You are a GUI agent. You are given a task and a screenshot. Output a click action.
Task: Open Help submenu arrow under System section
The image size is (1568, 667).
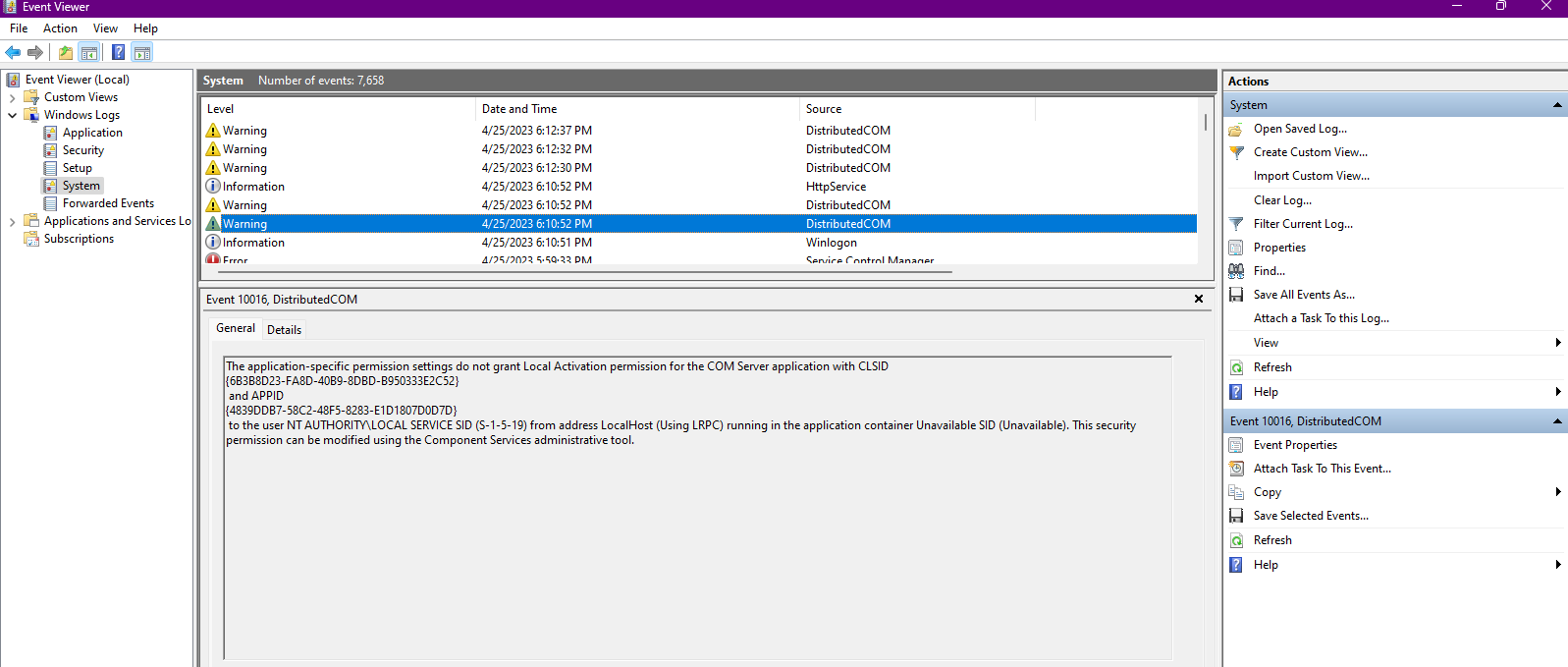1558,392
